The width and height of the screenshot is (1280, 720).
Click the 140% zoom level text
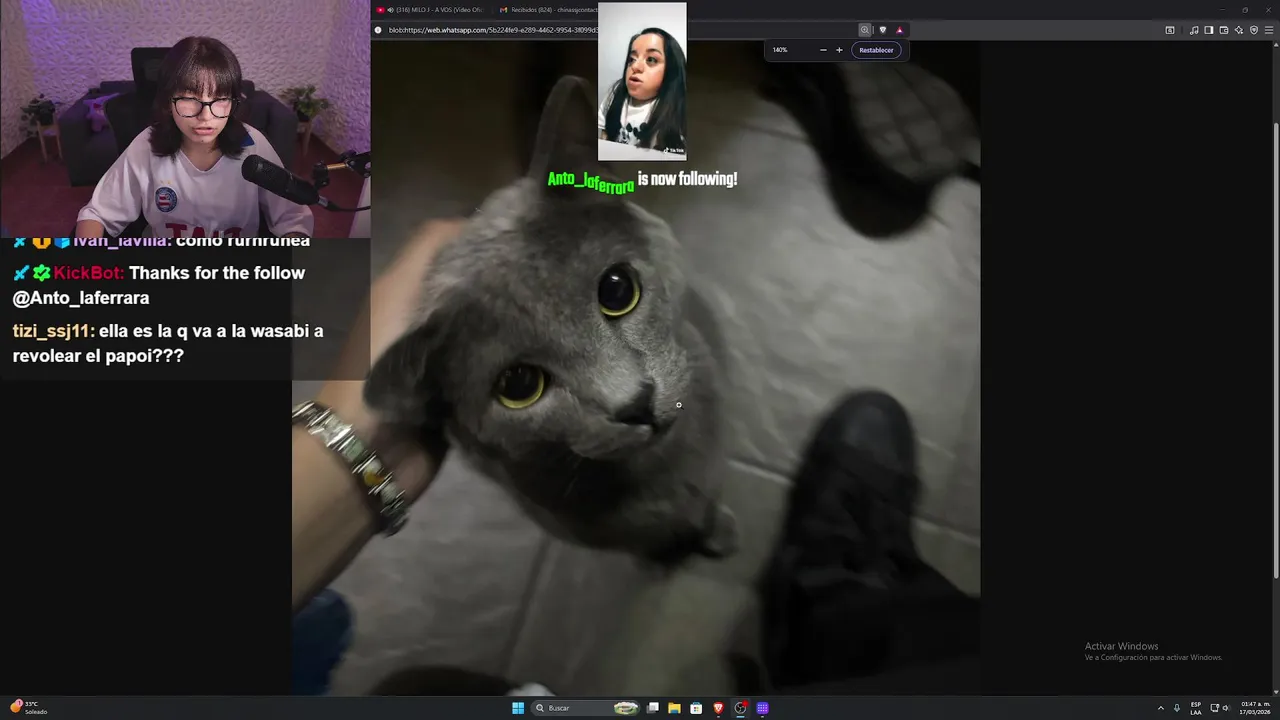(x=780, y=50)
